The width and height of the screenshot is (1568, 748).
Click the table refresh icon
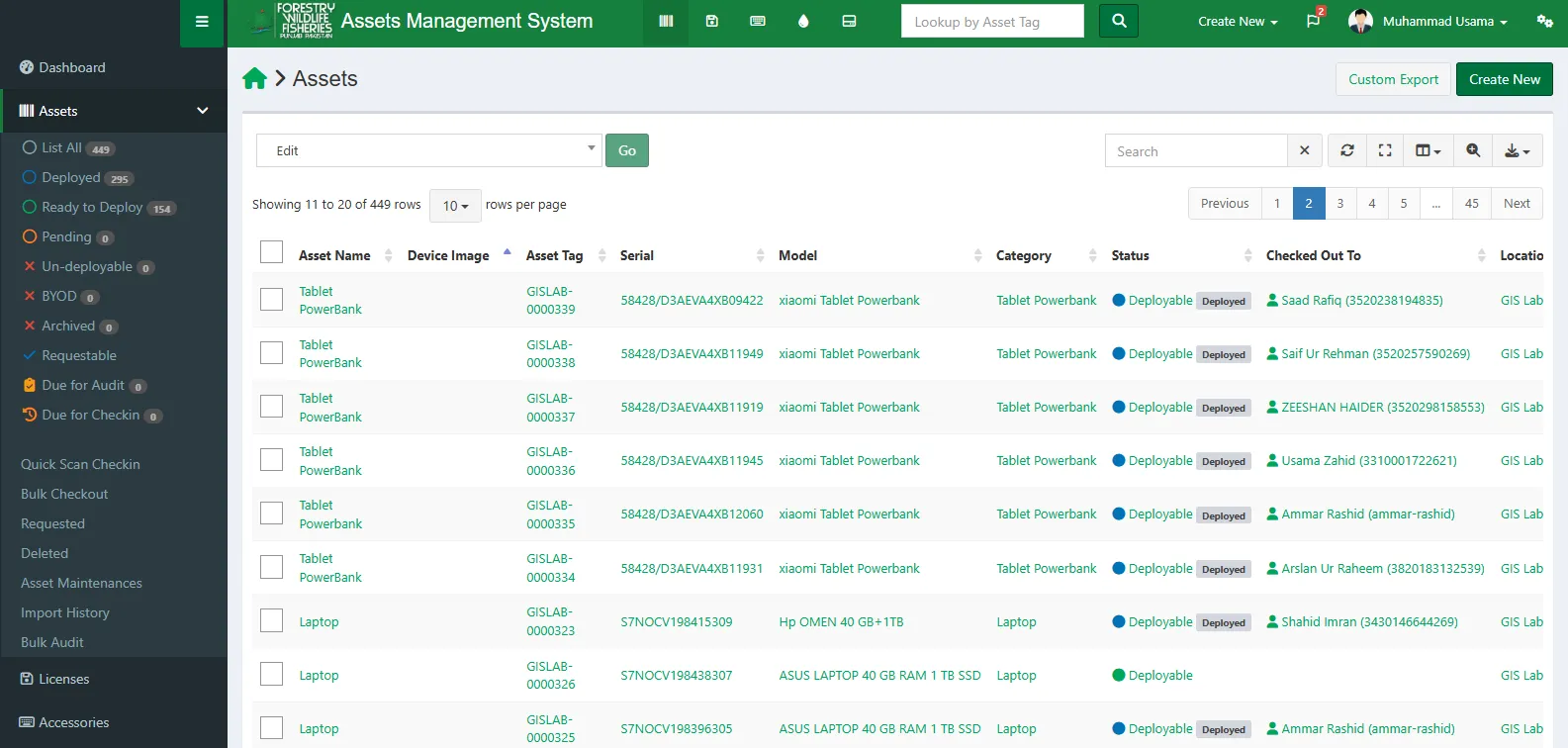click(x=1346, y=151)
